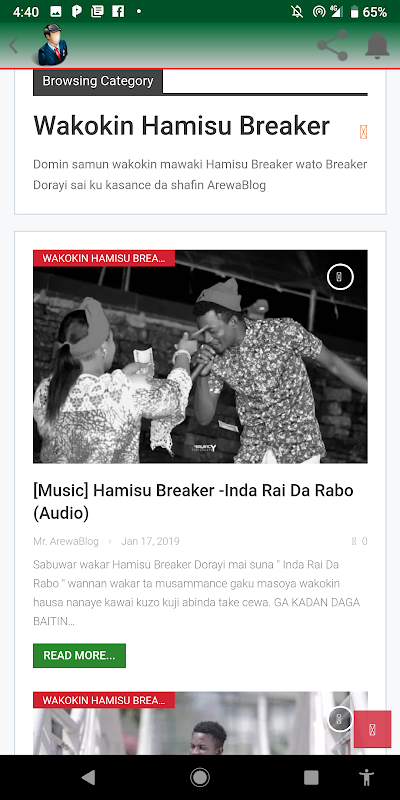Screen dimensions: 400x800
Task: Click the Jan 17, 2019 post date
Action: pos(150,541)
